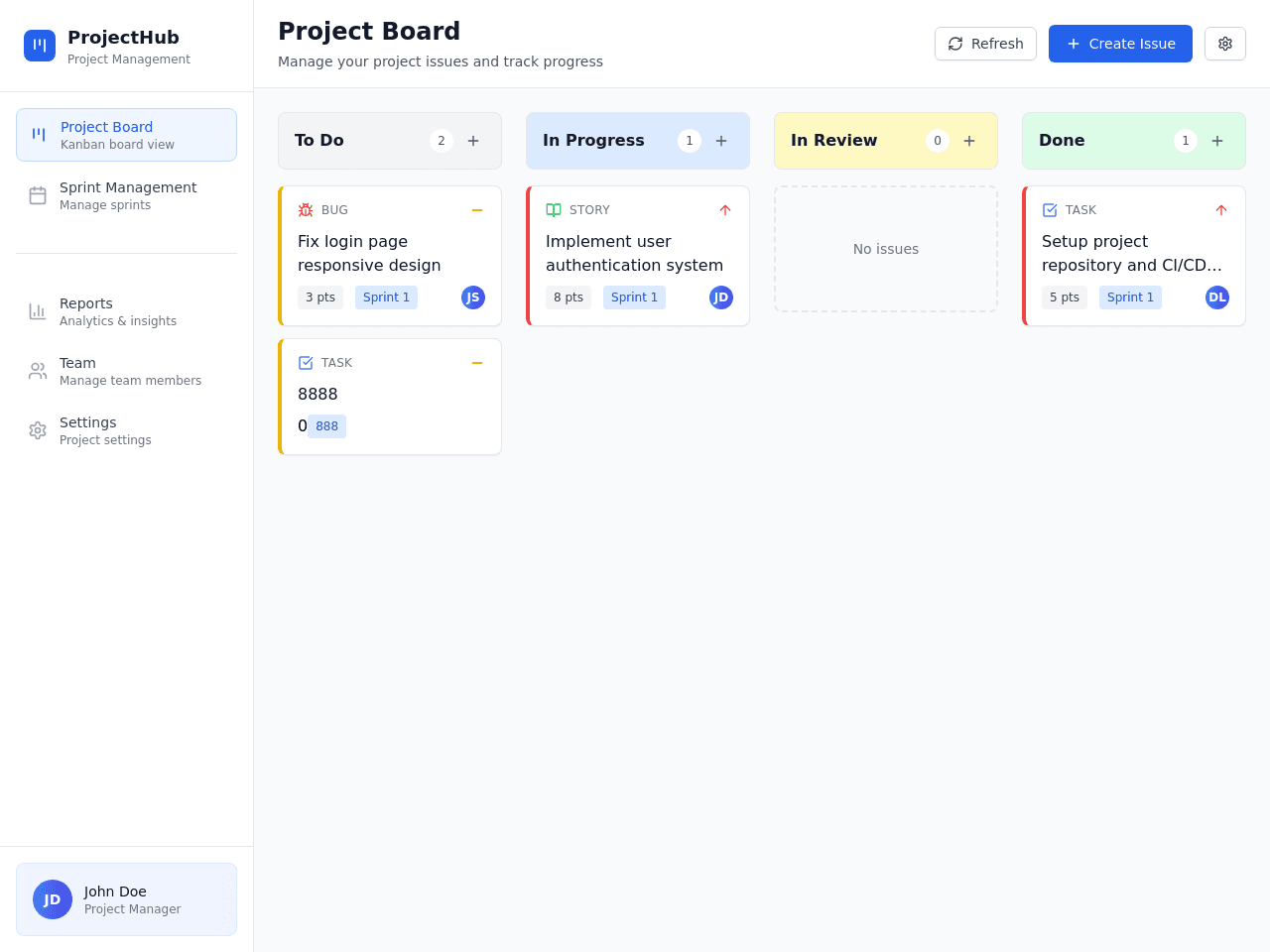1270x952 pixels.
Task: Open the 8888 task card
Action: click(390, 397)
